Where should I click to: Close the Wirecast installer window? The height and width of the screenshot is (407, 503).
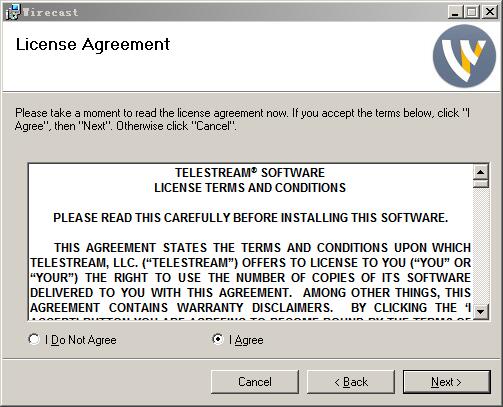(x=490, y=12)
